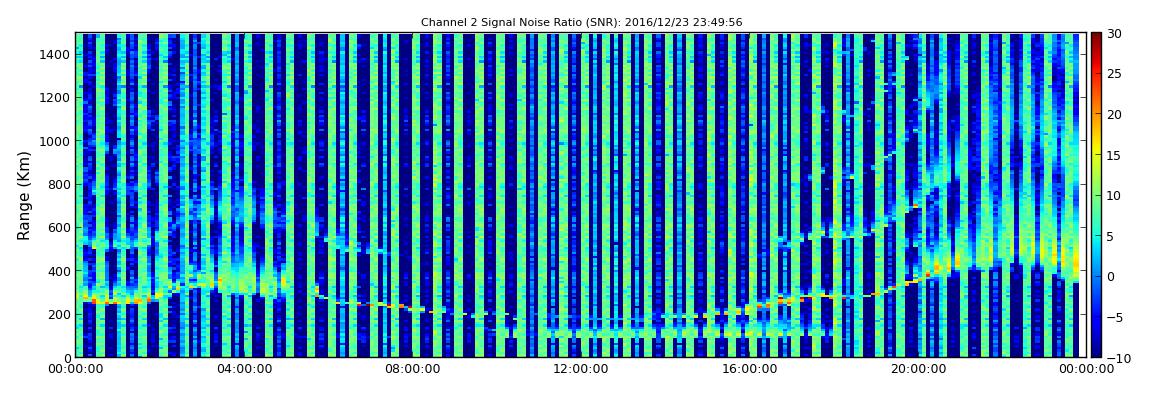The height and width of the screenshot is (407, 1150).
Task: Click the 800 tick label on the range axis
Action: (x=59, y=184)
